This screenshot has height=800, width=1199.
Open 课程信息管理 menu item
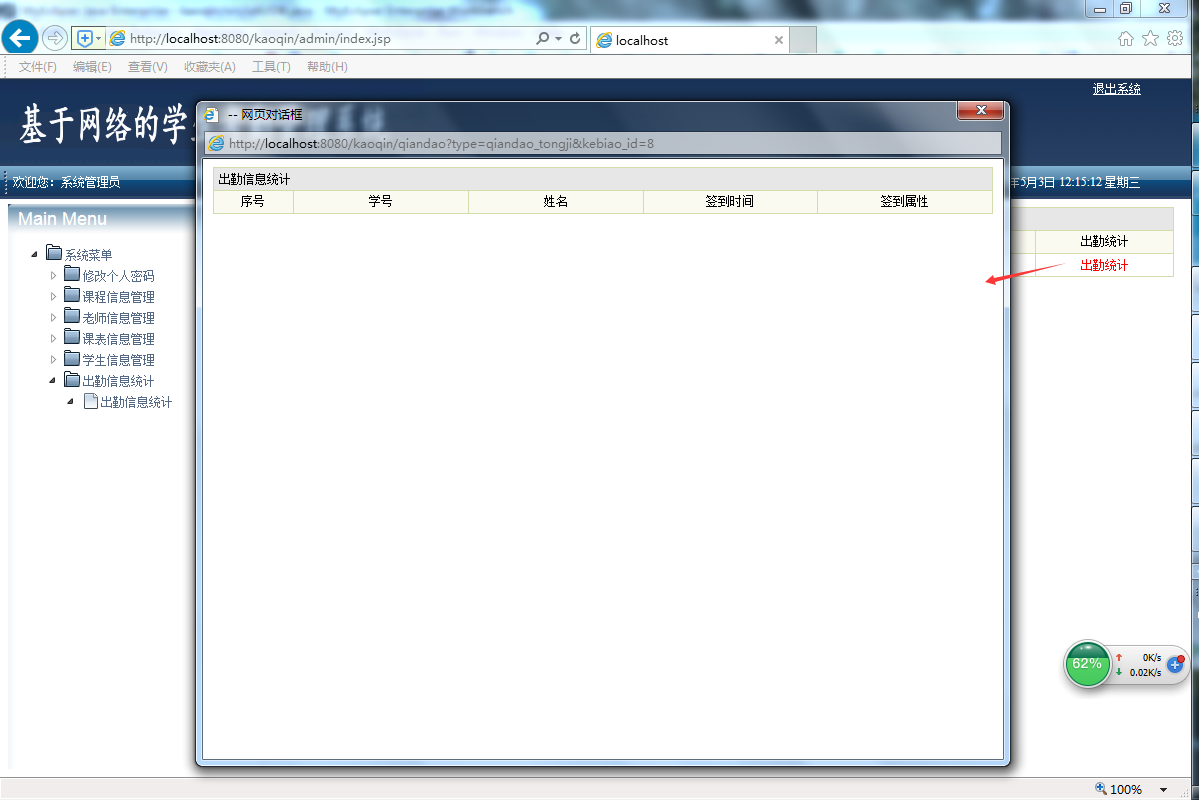pos(119,297)
